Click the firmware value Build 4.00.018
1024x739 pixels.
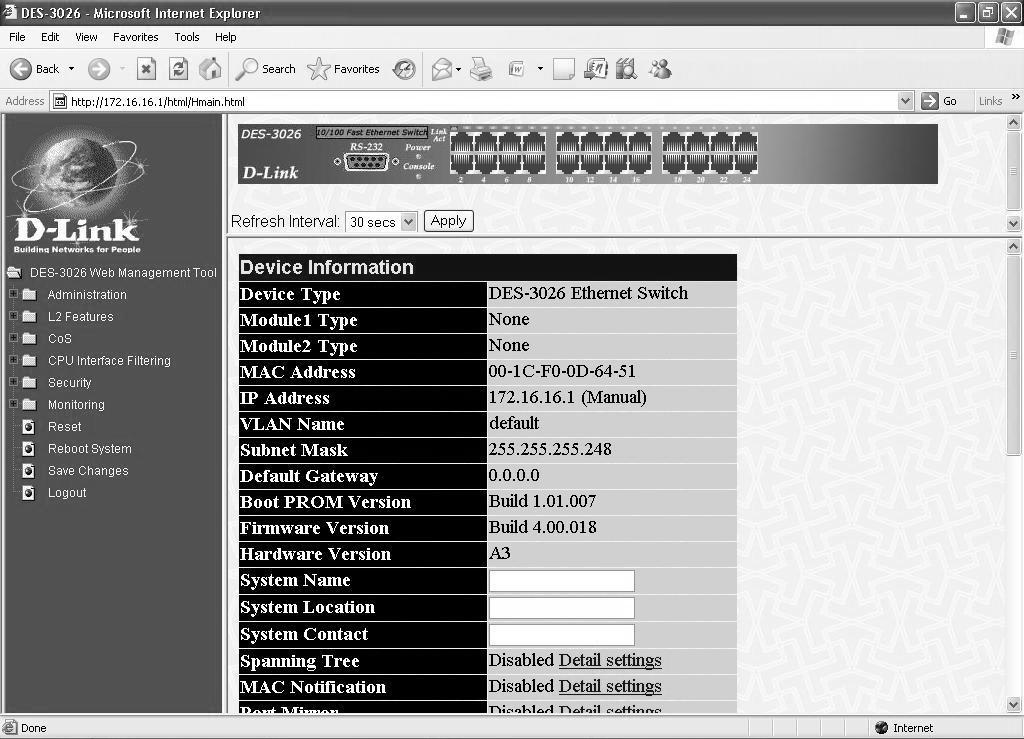point(543,527)
